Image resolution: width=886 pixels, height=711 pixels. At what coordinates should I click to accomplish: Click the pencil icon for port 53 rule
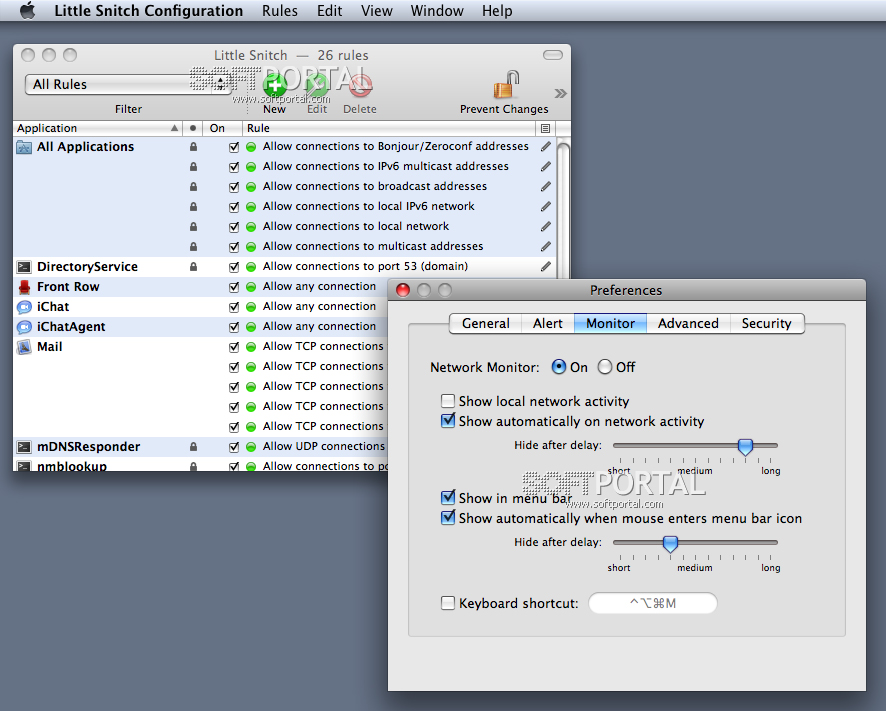tap(545, 267)
